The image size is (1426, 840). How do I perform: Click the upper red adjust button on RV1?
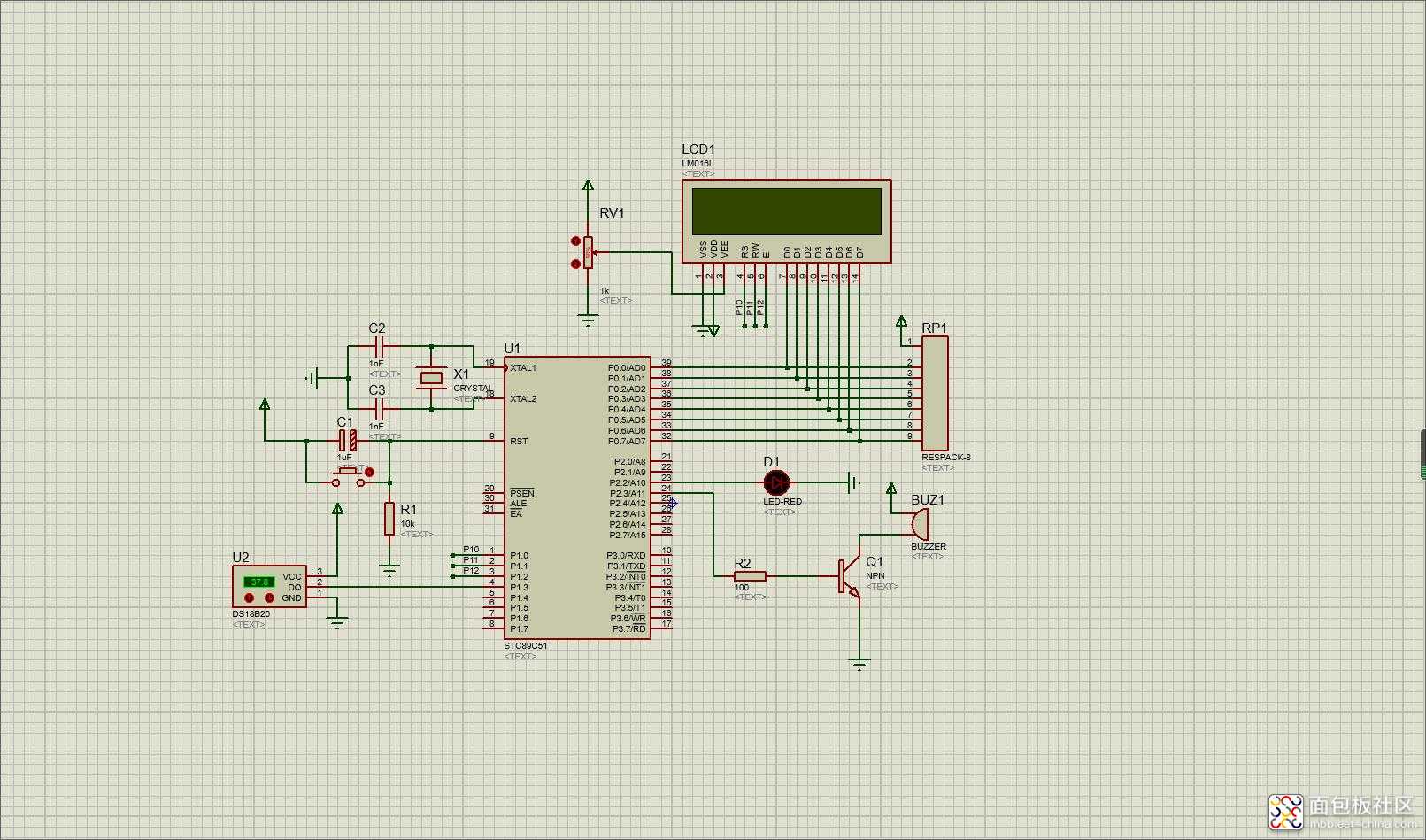coord(575,241)
